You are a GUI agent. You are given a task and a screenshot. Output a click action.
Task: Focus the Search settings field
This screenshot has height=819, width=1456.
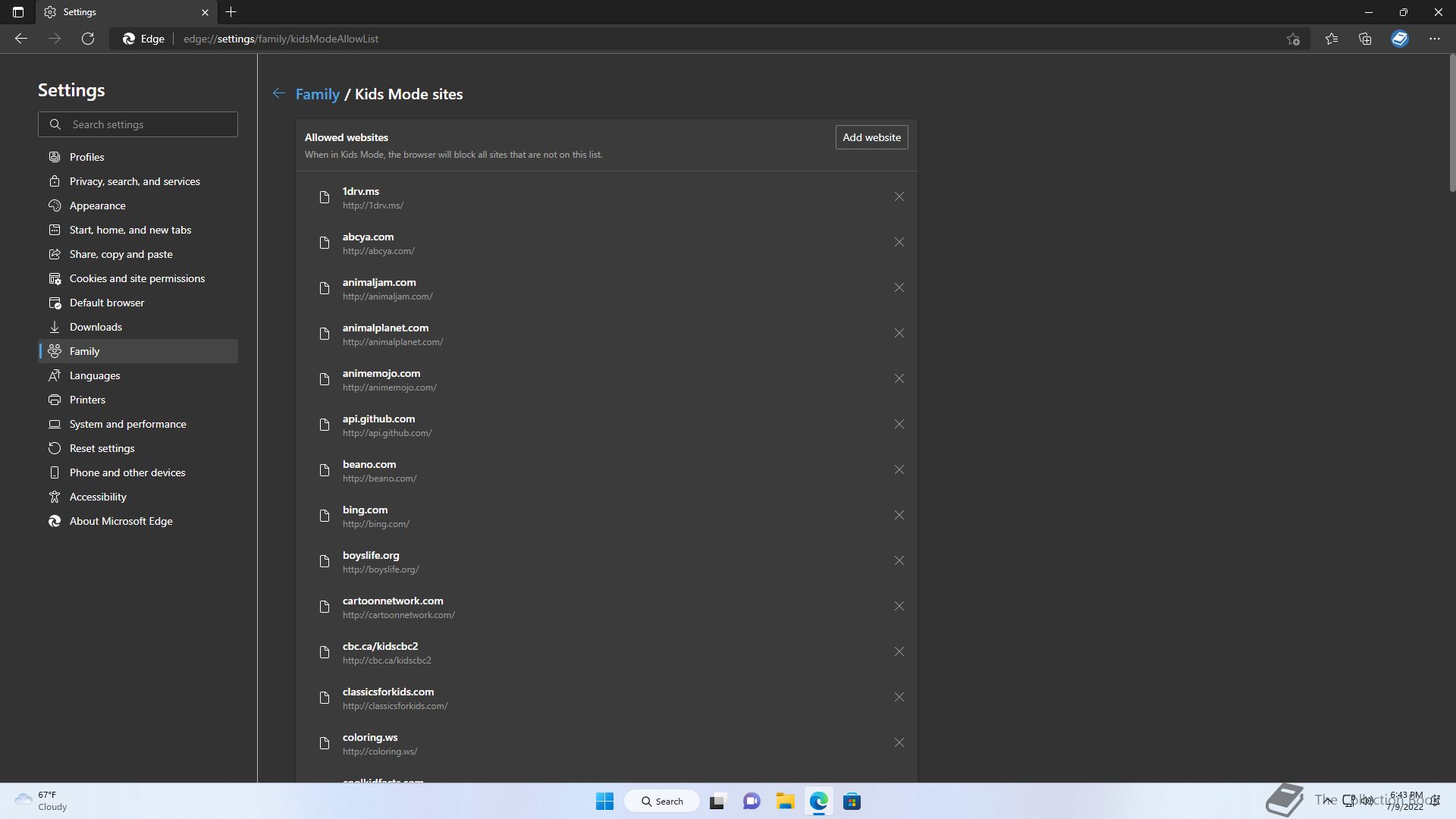[138, 124]
